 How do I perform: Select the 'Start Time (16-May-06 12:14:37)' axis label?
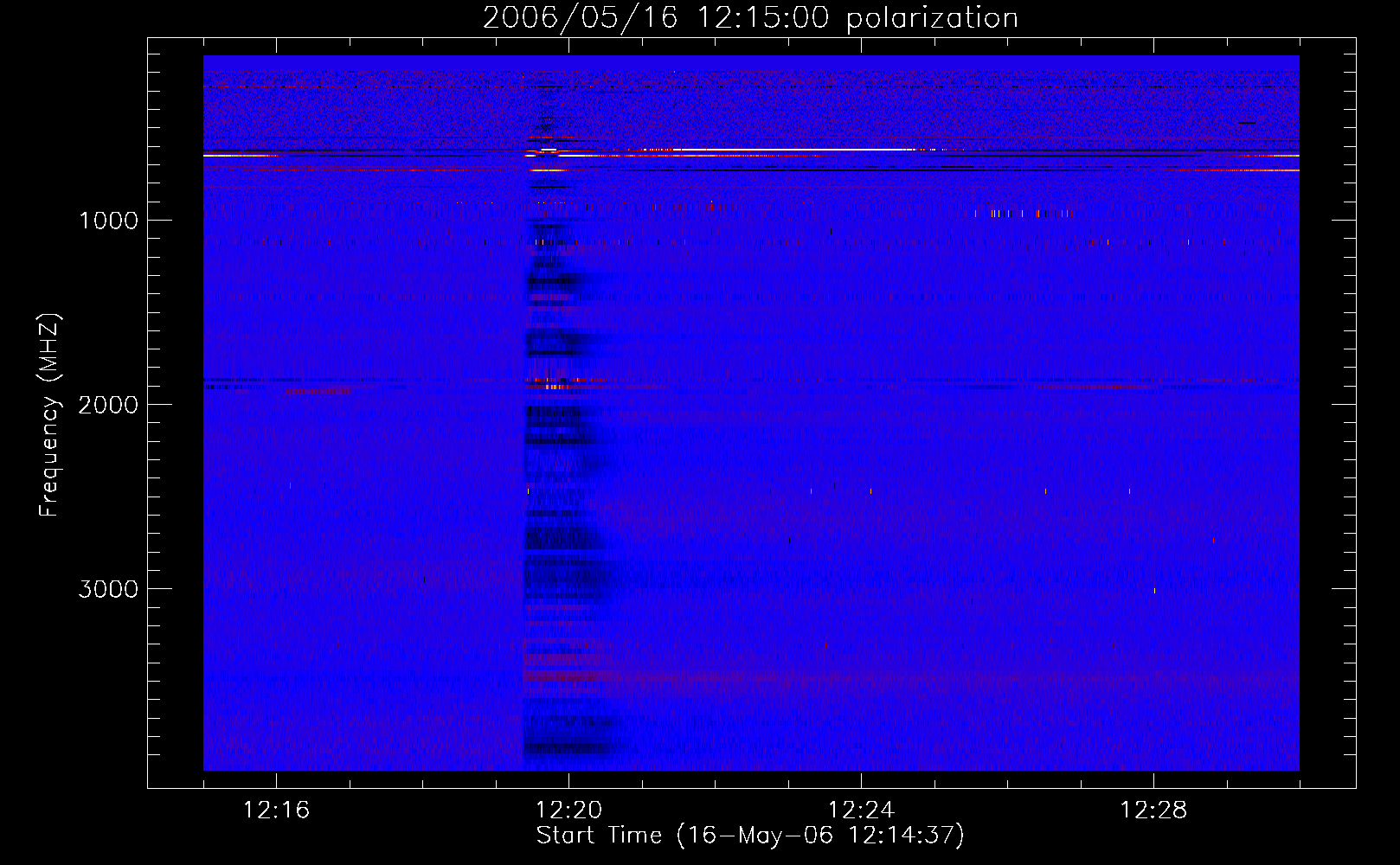coord(750,836)
